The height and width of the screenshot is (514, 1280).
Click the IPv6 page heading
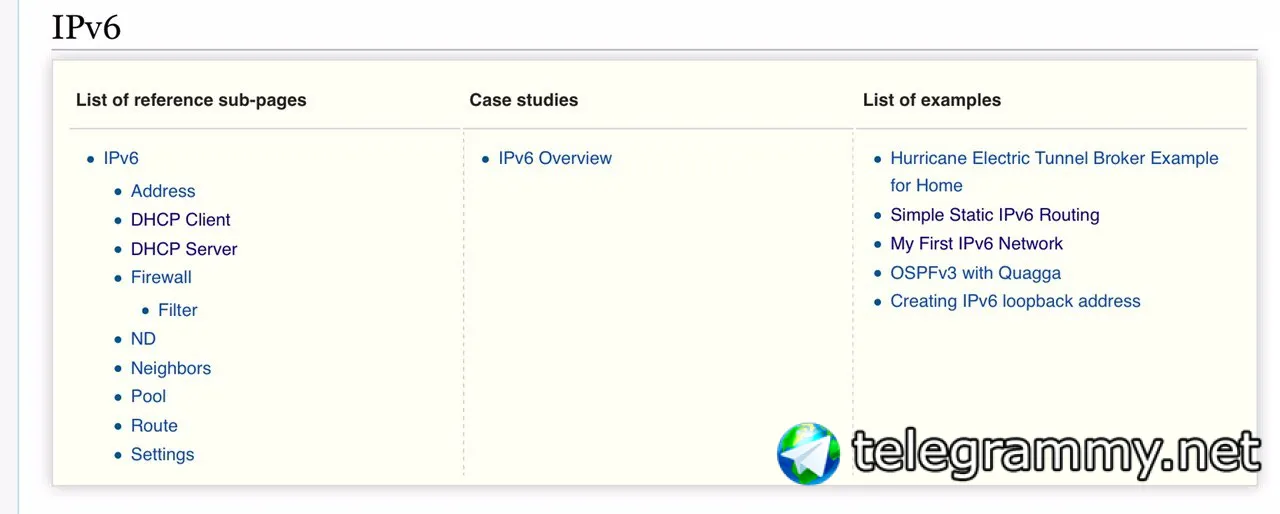[x=86, y=27]
